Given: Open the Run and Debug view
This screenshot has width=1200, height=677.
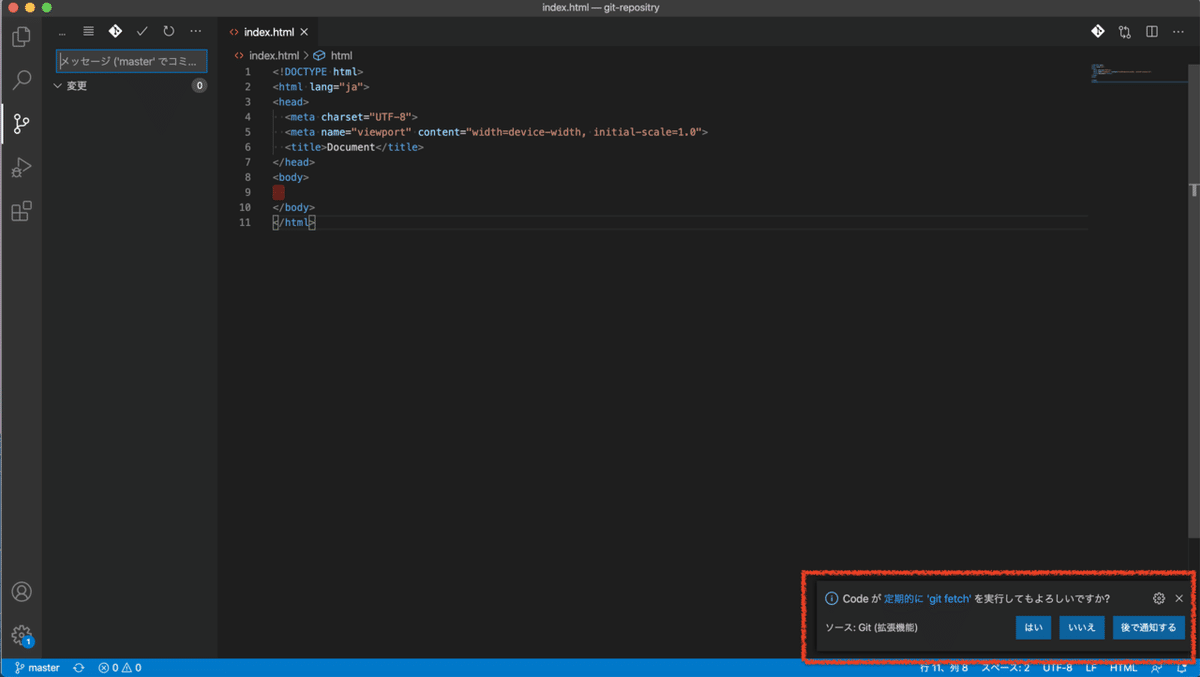Looking at the screenshot, I should click(21, 168).
